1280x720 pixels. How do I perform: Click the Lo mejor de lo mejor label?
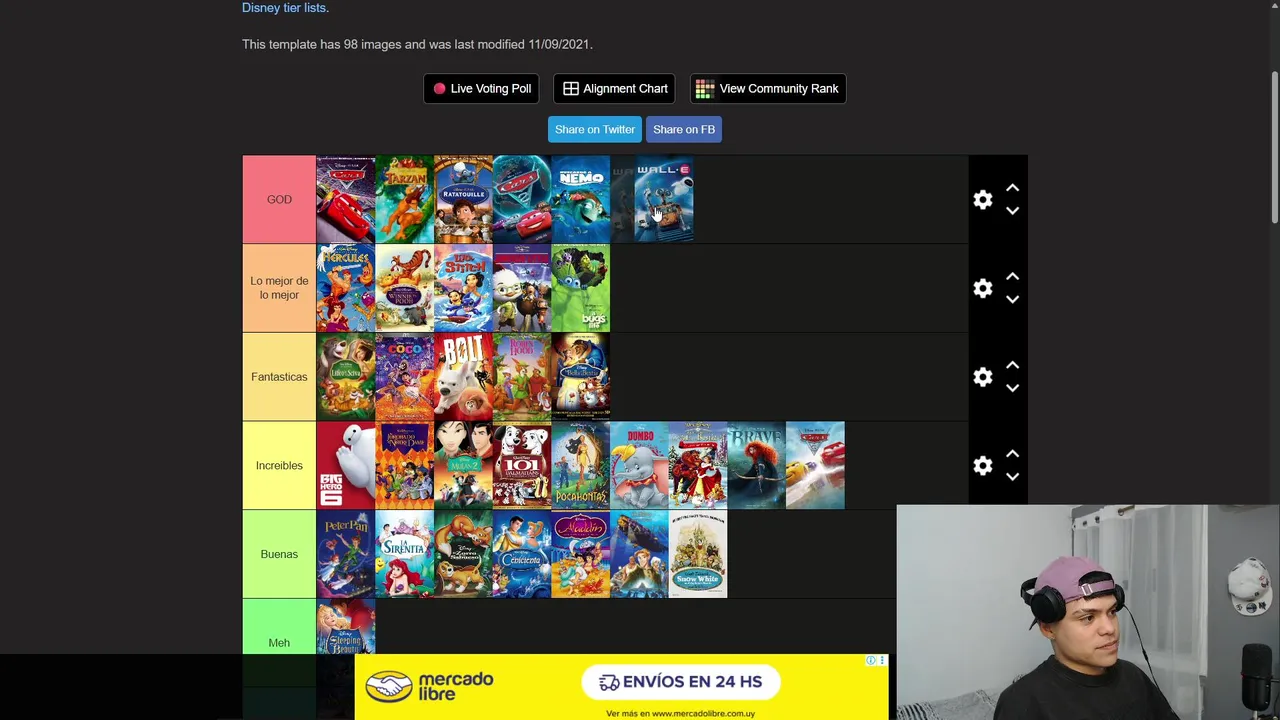(279, 288)
